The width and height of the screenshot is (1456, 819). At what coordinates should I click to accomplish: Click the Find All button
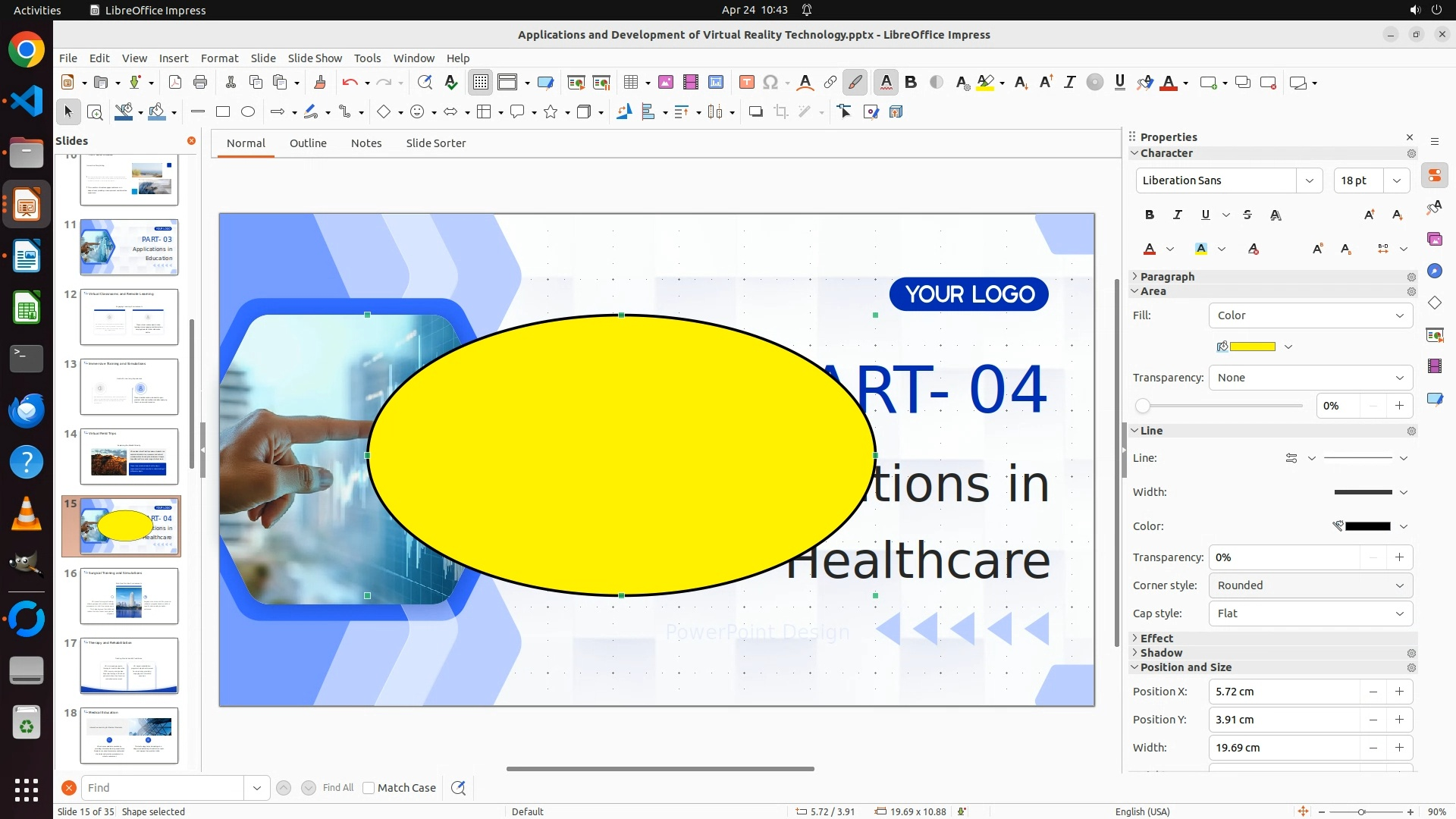[x=337, y=788]
